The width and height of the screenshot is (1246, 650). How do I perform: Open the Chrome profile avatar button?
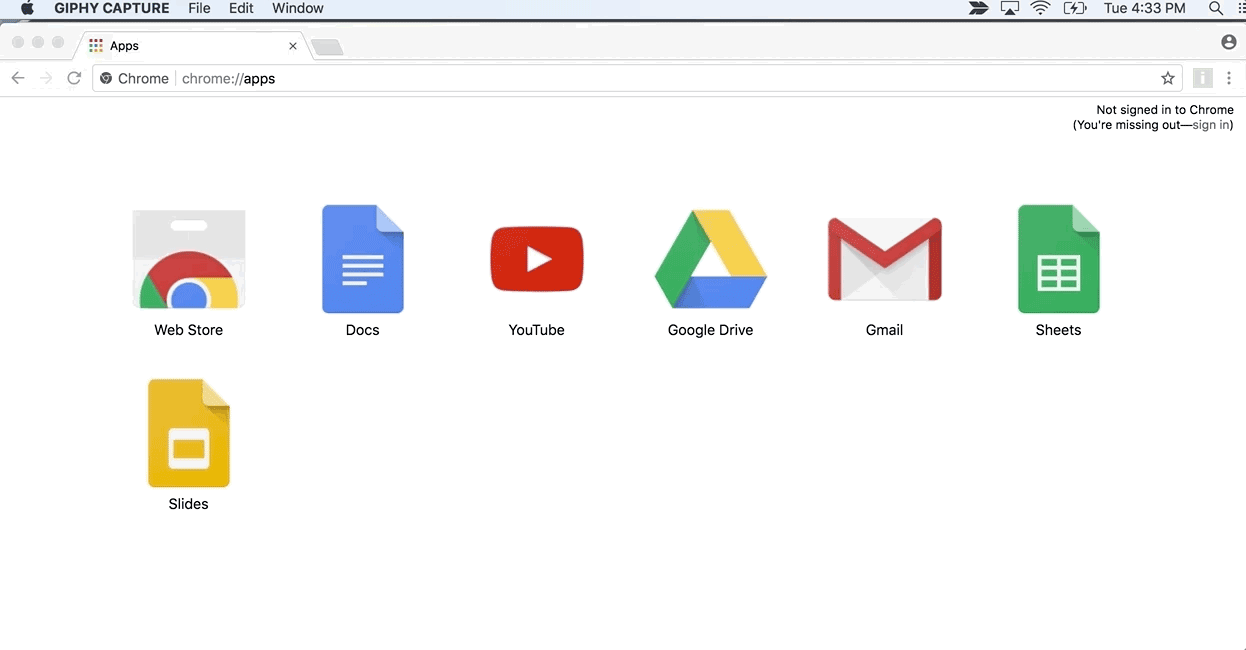1229,42
